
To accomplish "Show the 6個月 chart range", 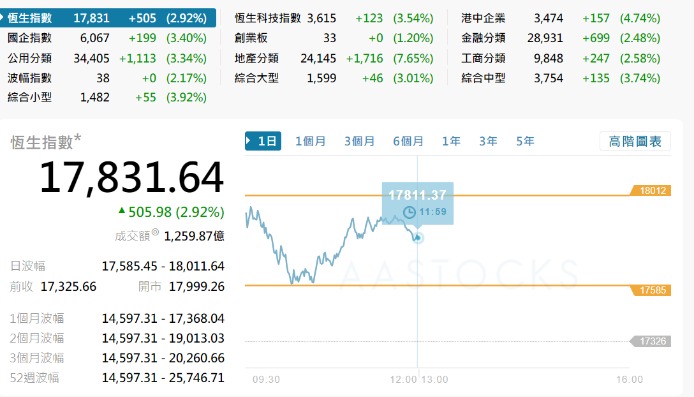I will 408,141.
